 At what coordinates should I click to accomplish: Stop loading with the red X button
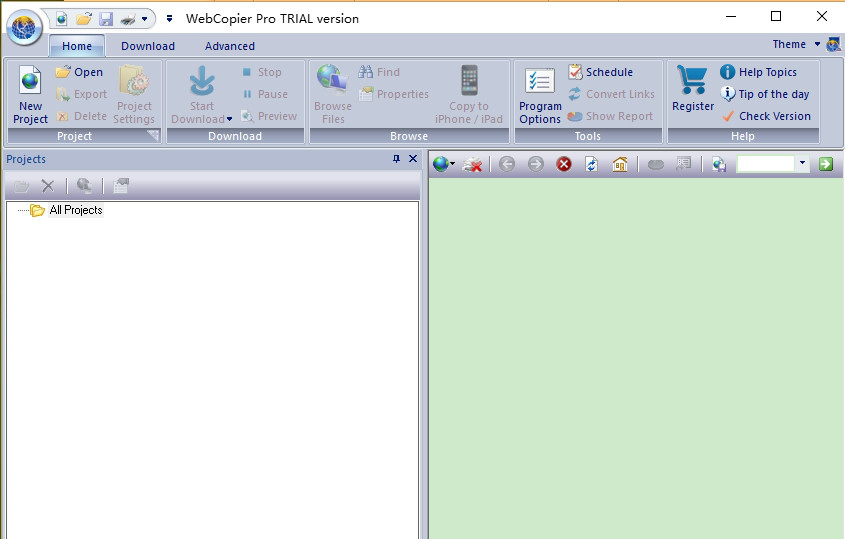(x=564, y=164)
